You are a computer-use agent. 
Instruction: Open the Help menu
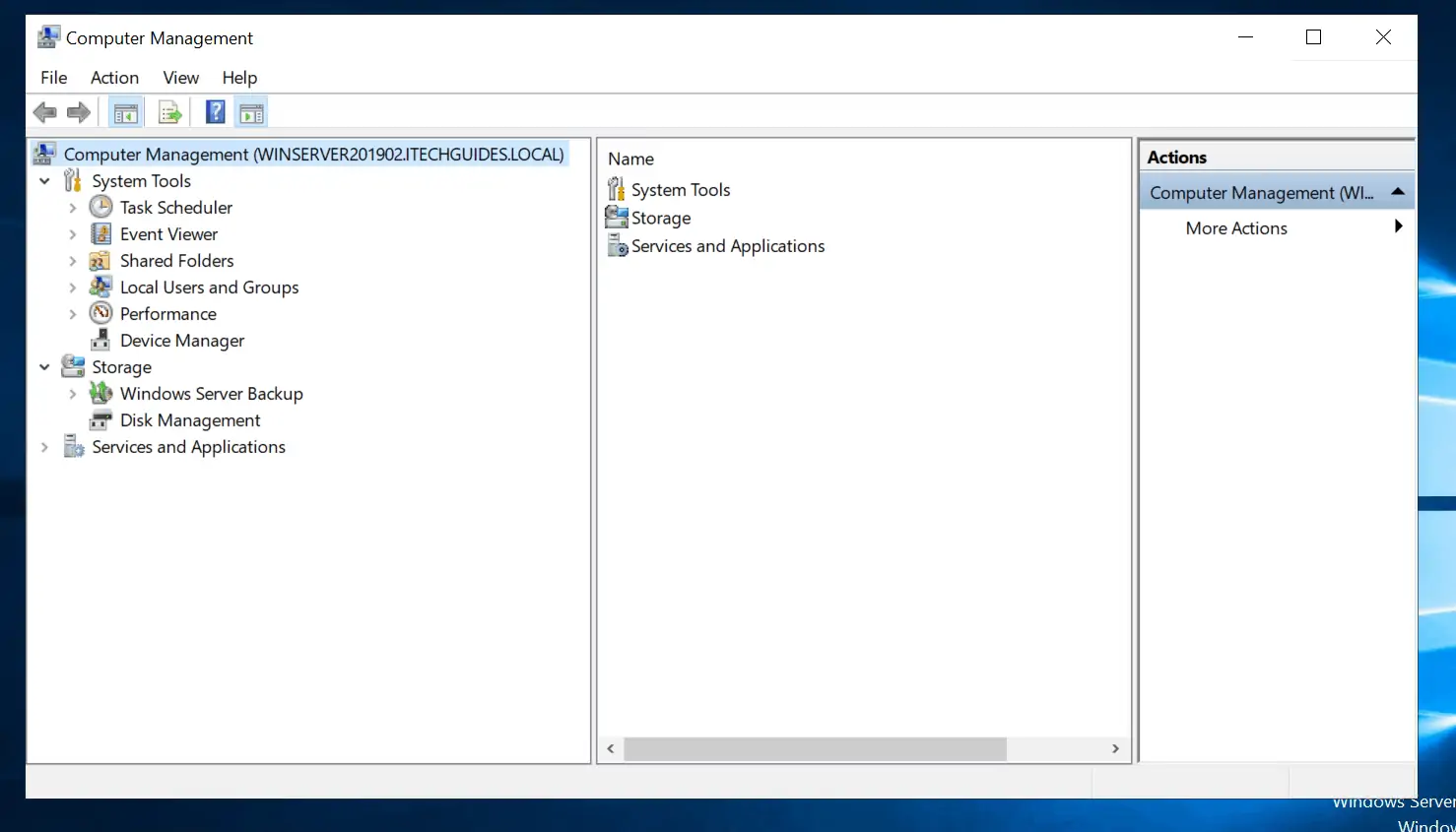[x=239, y=78]
